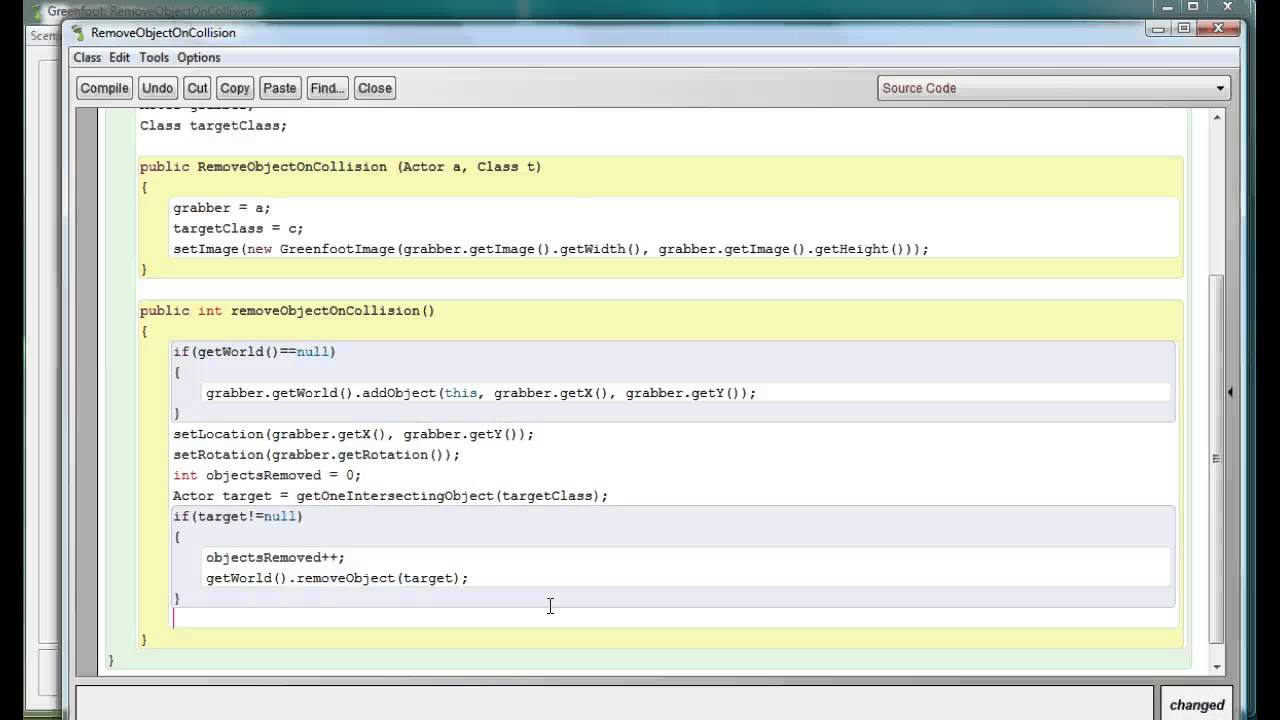1280x720 pixels.
Task: Click the 'if(getWorld()==null)' line
Action: tap(254, 352)
